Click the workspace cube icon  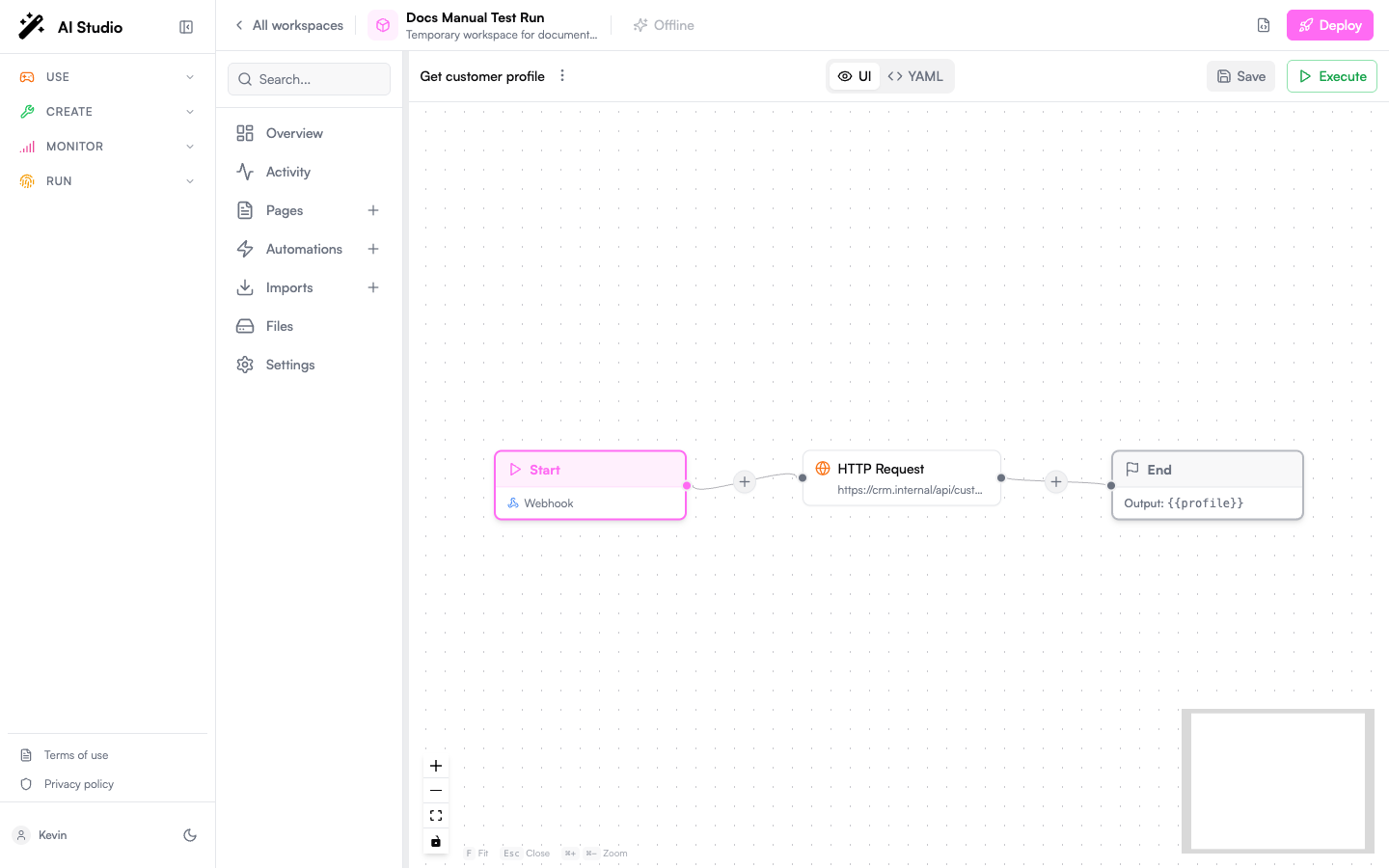tap(383, 25)
